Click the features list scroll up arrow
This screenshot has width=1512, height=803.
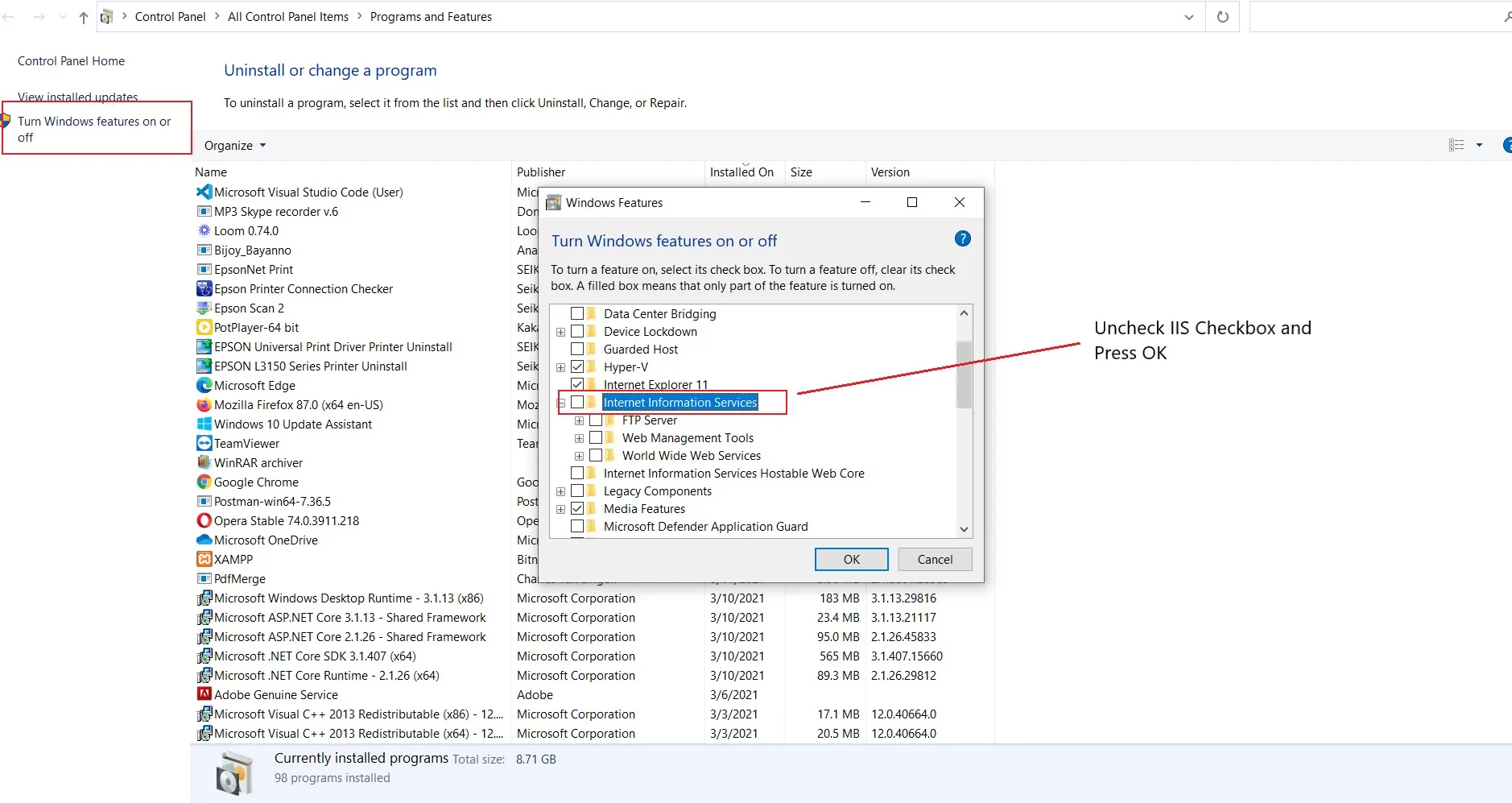click(964, 313)
